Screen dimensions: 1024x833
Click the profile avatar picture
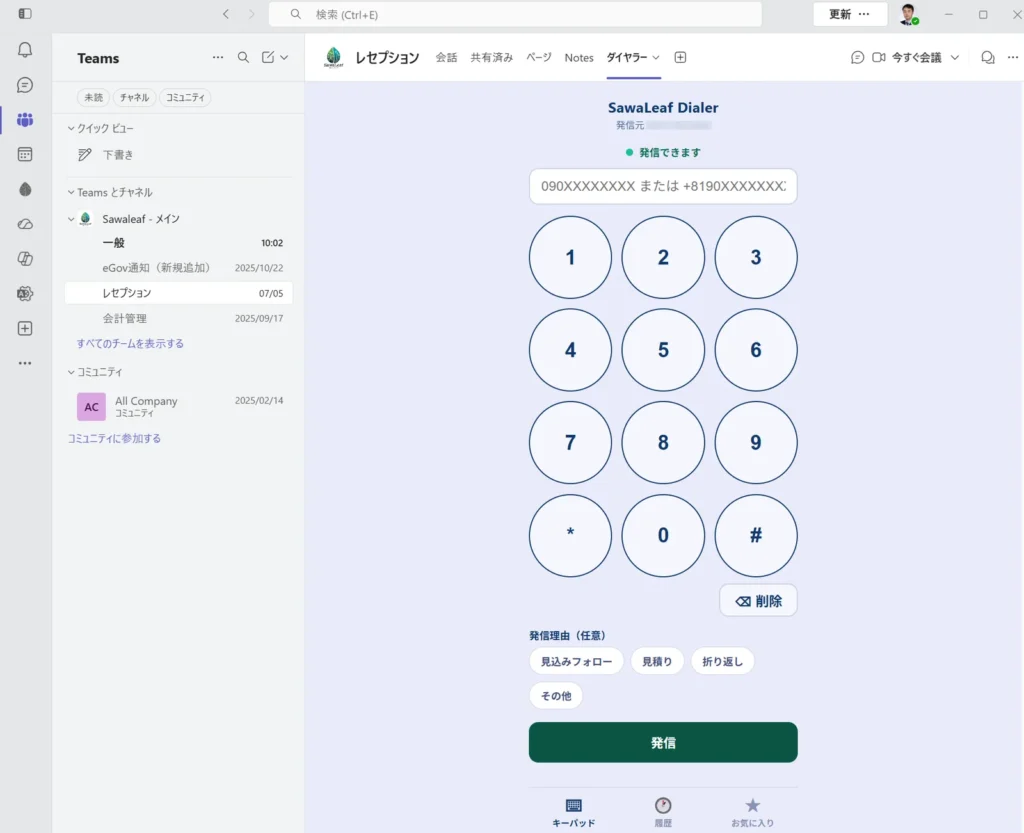point(908,14)
